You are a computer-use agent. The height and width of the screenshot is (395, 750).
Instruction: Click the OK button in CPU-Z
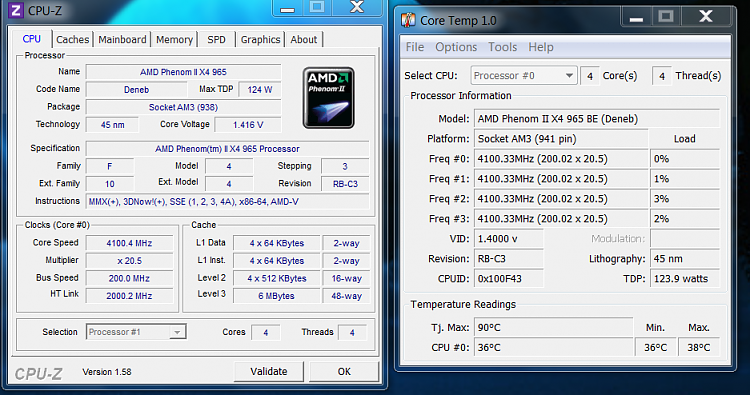click(x=344, y=372)
